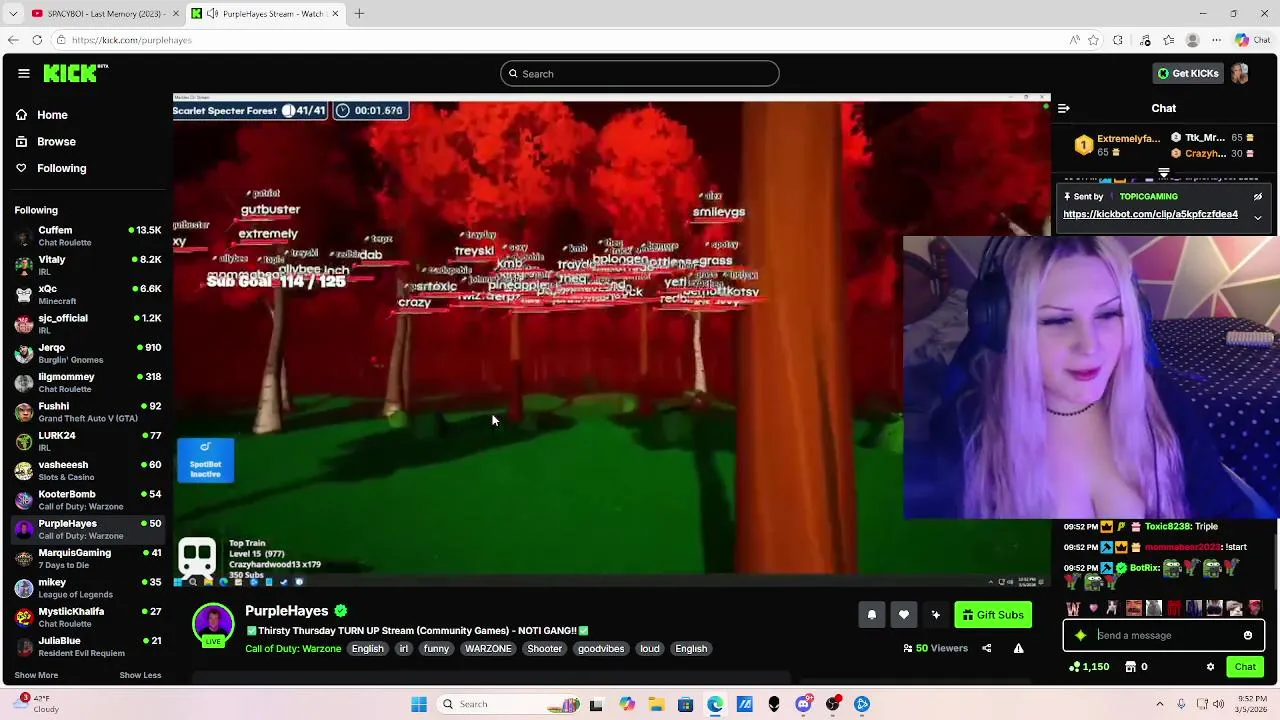Open Windows Start menu
Image resolution: width=1280 pixels, height=720 pixels.
tap(419, 704)
